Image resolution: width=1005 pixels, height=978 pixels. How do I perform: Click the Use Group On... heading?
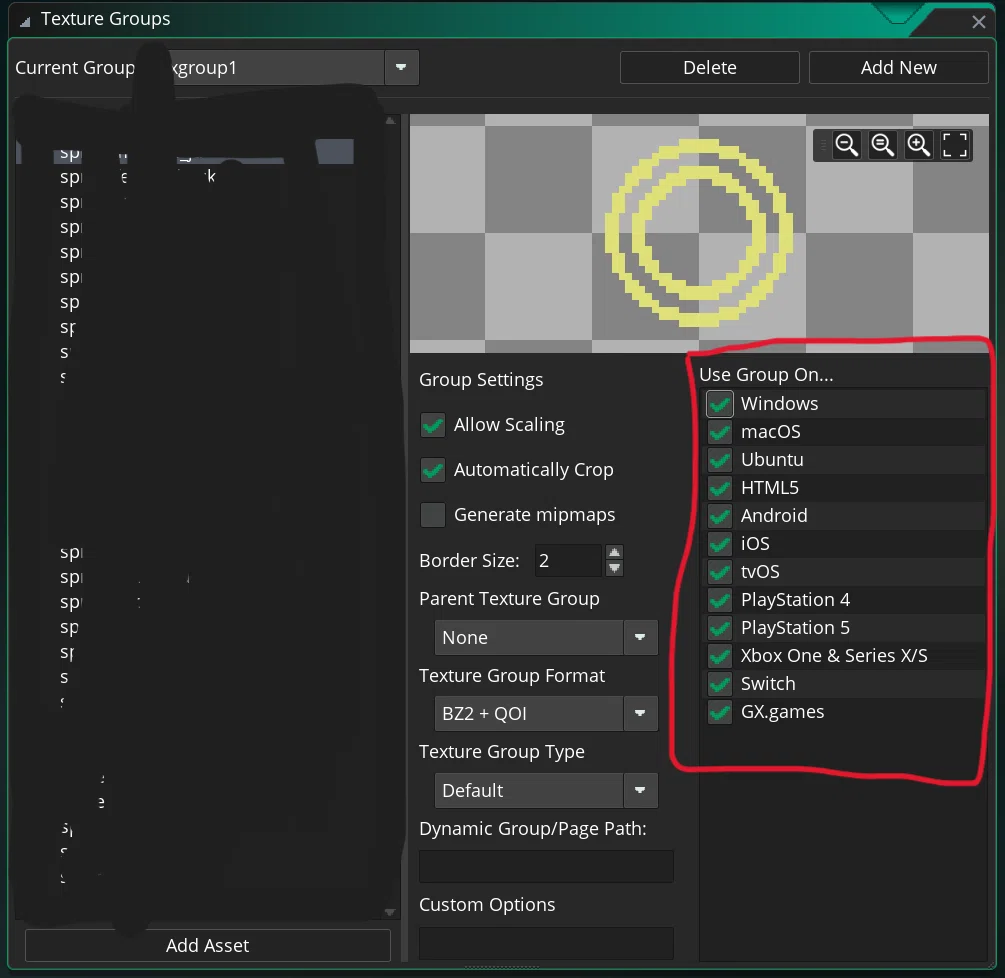click(x=766, y=374)
